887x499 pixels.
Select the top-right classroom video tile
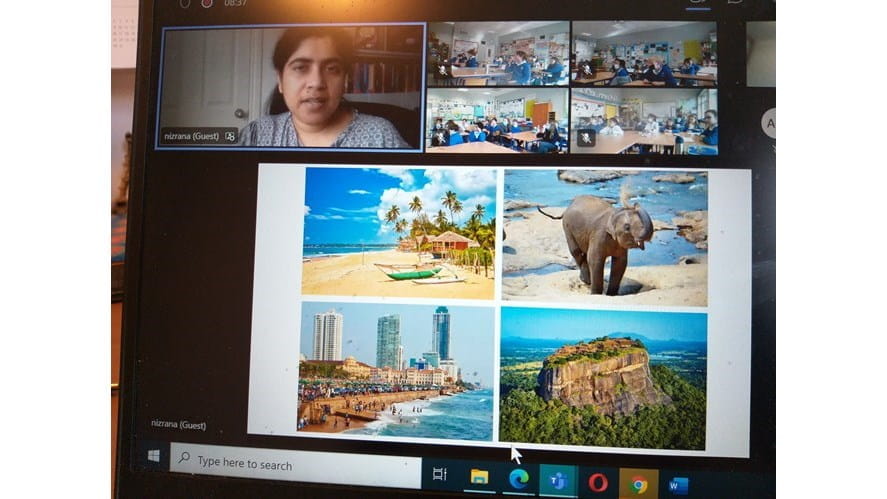(644, 53)
